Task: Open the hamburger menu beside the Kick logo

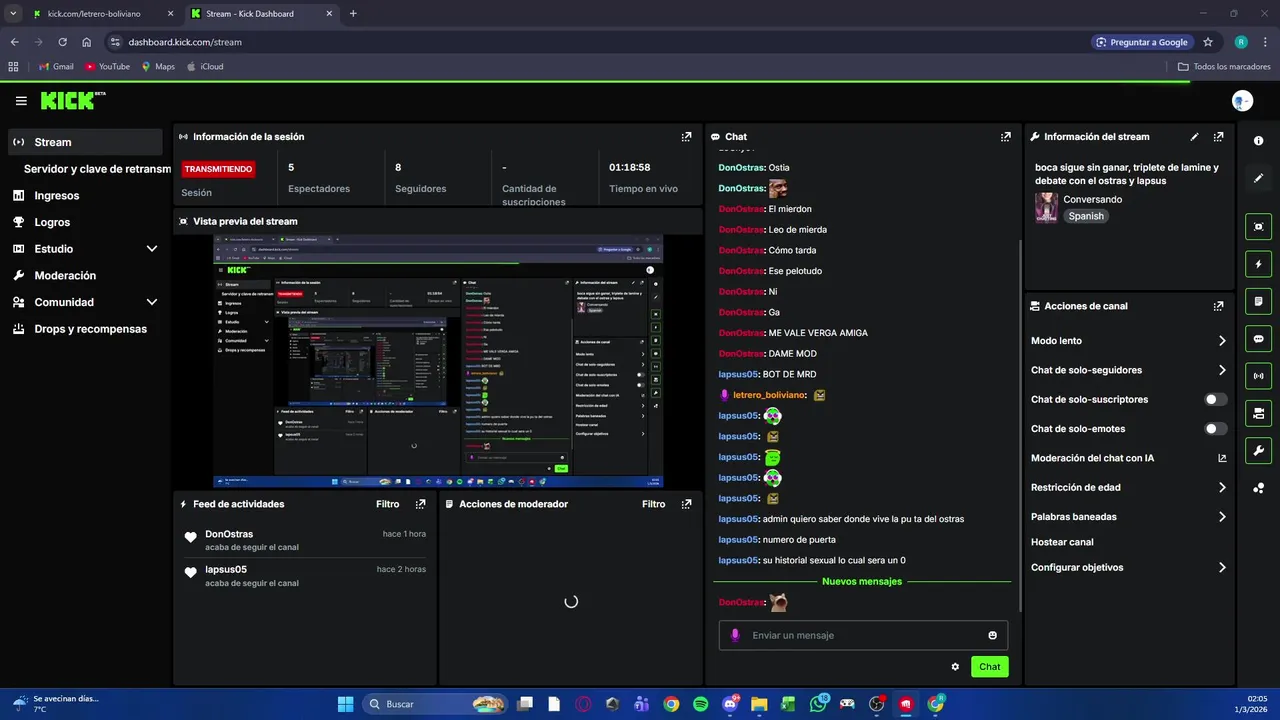Action: (21, 101)
